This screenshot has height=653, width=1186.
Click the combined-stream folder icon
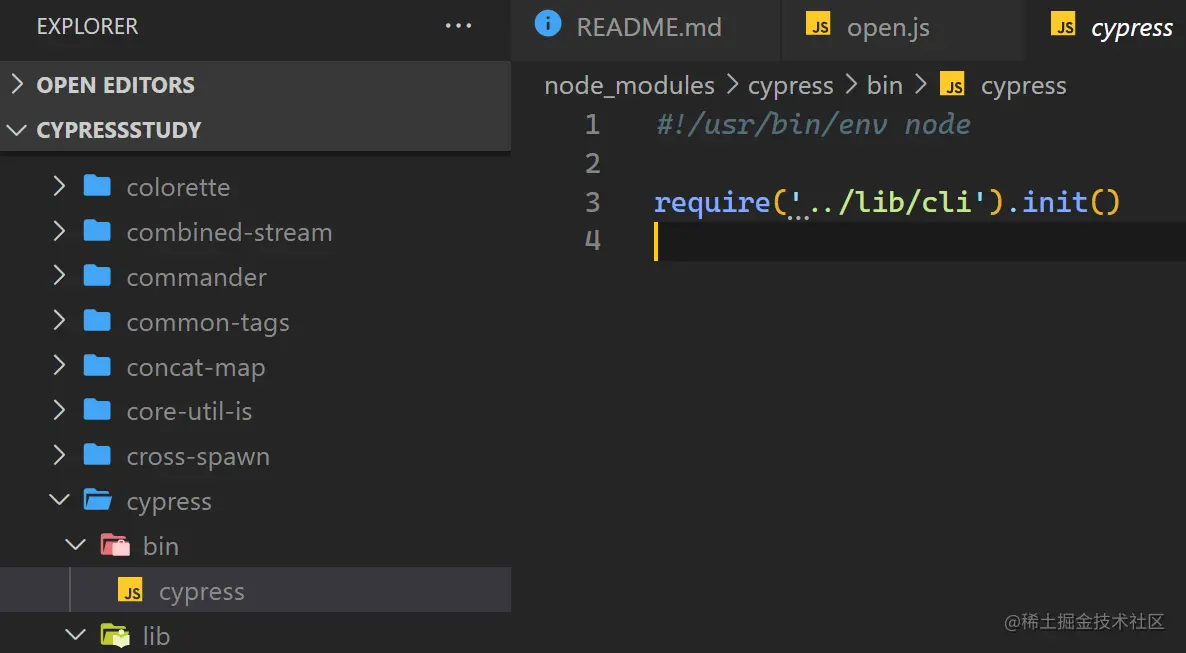97,232
